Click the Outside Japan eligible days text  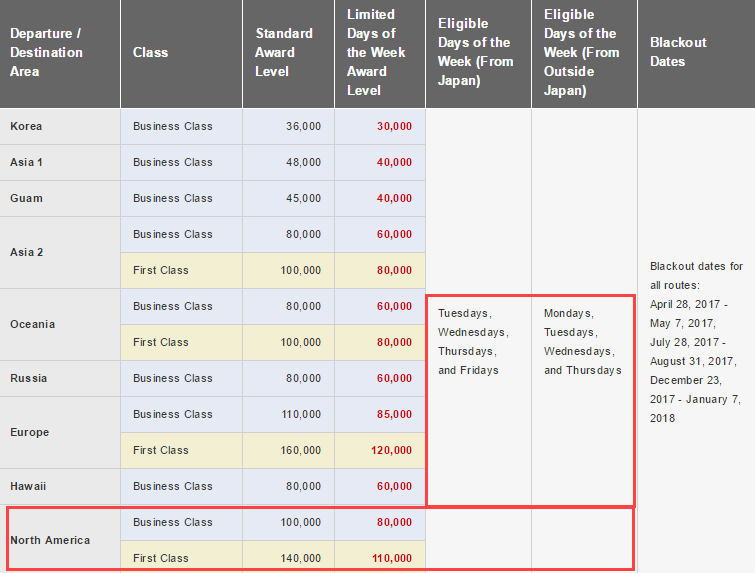(x=583, y=342)
